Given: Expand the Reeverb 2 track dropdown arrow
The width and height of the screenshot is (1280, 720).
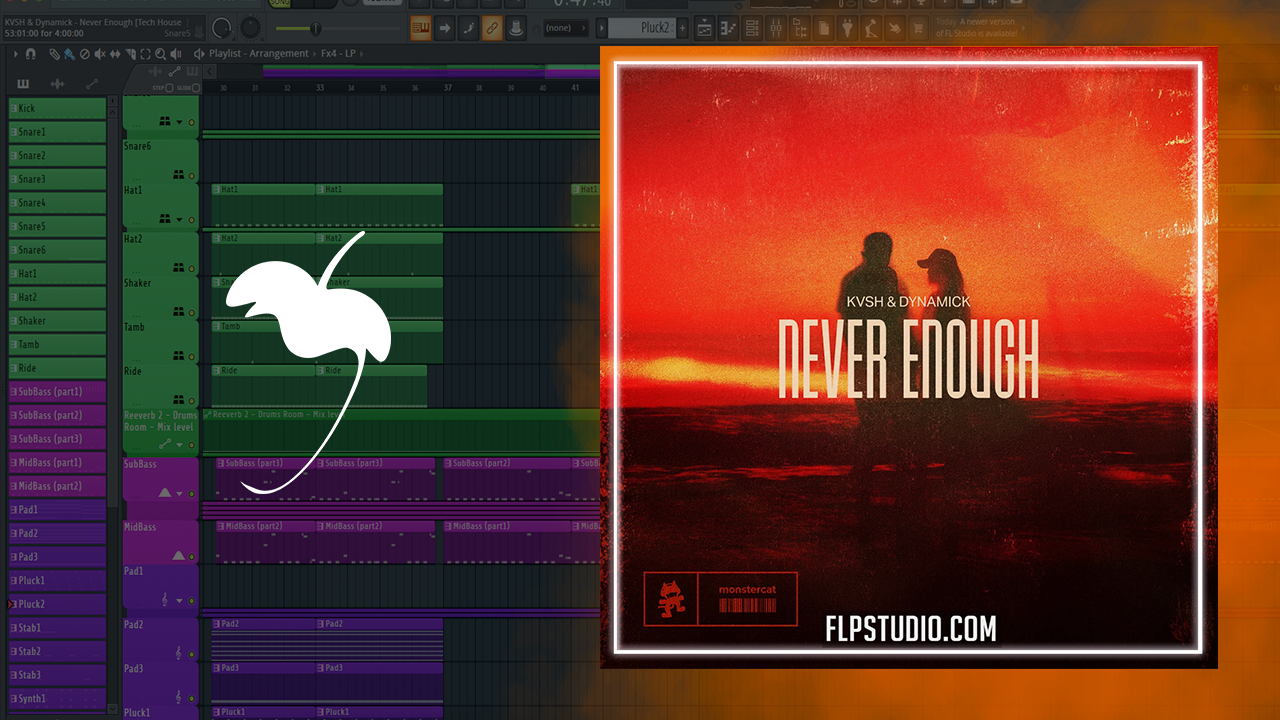Looking at the screenshot, I should [179, 444].
